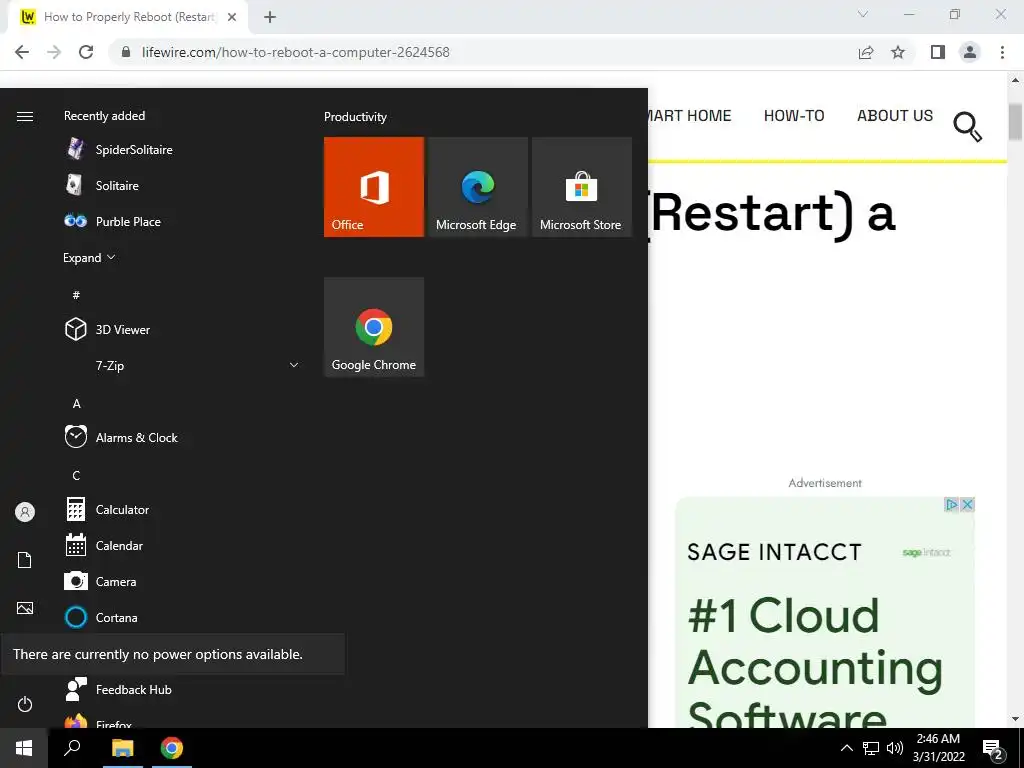Viewport: 1024px width, 768px height.
Task: Jump to the letter A section header
Action: (x=76, y=404)
